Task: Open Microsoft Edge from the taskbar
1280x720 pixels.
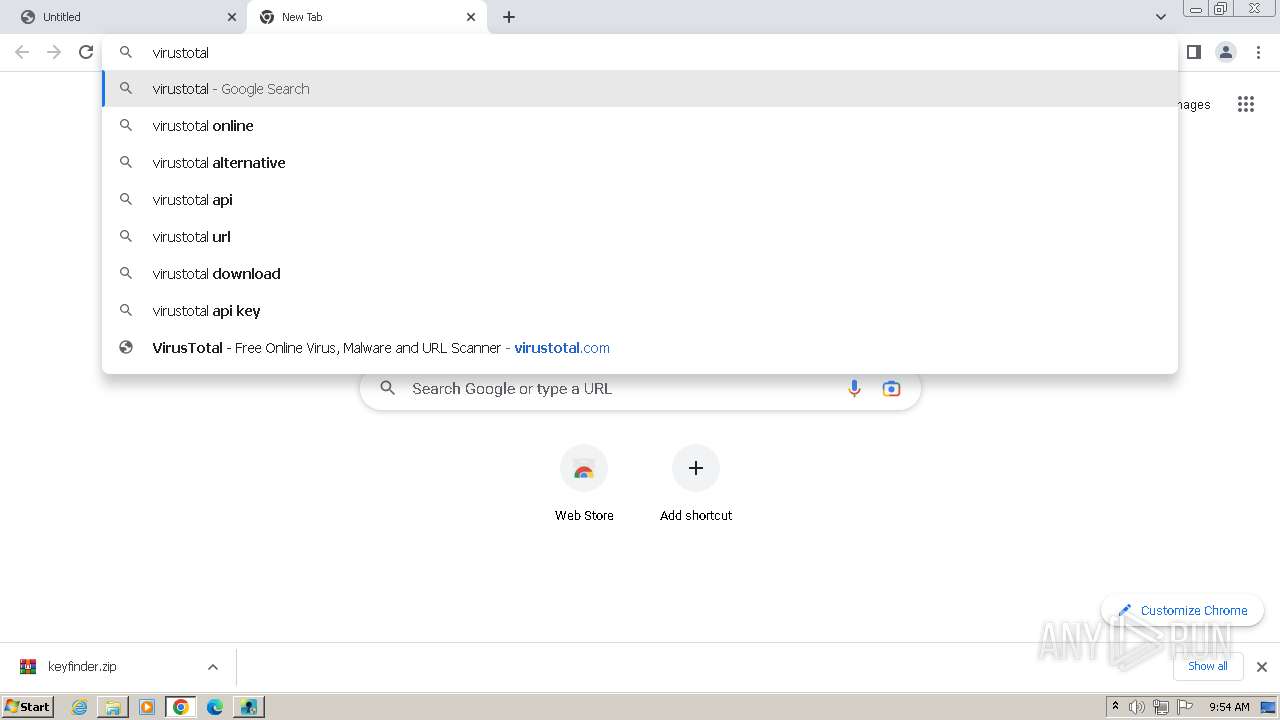Action: (x=214, y=707)
